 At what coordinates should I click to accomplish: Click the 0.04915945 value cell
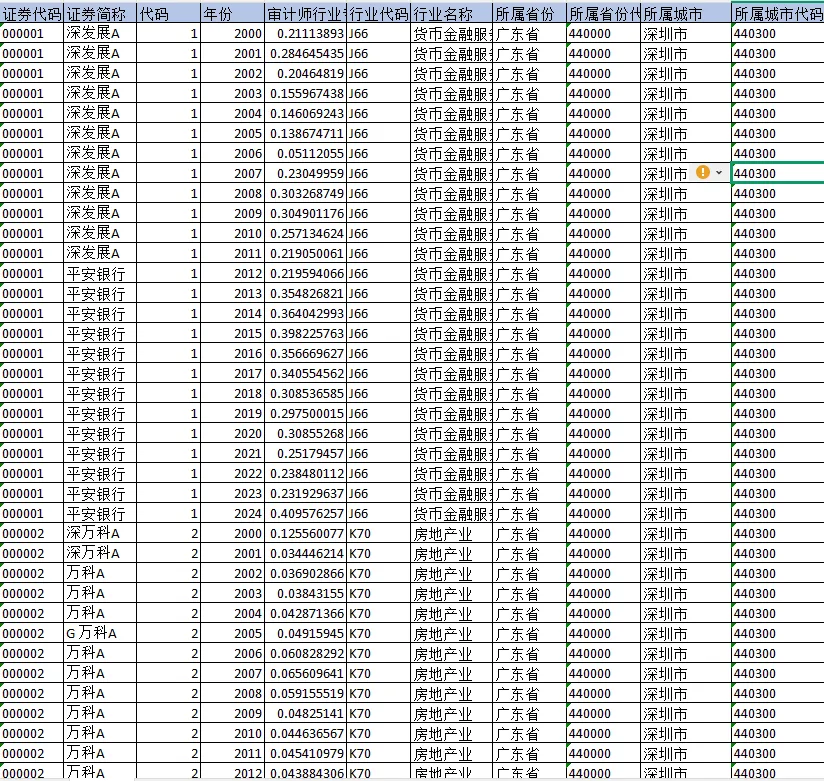pyautogui.click(x=305, y=633)
